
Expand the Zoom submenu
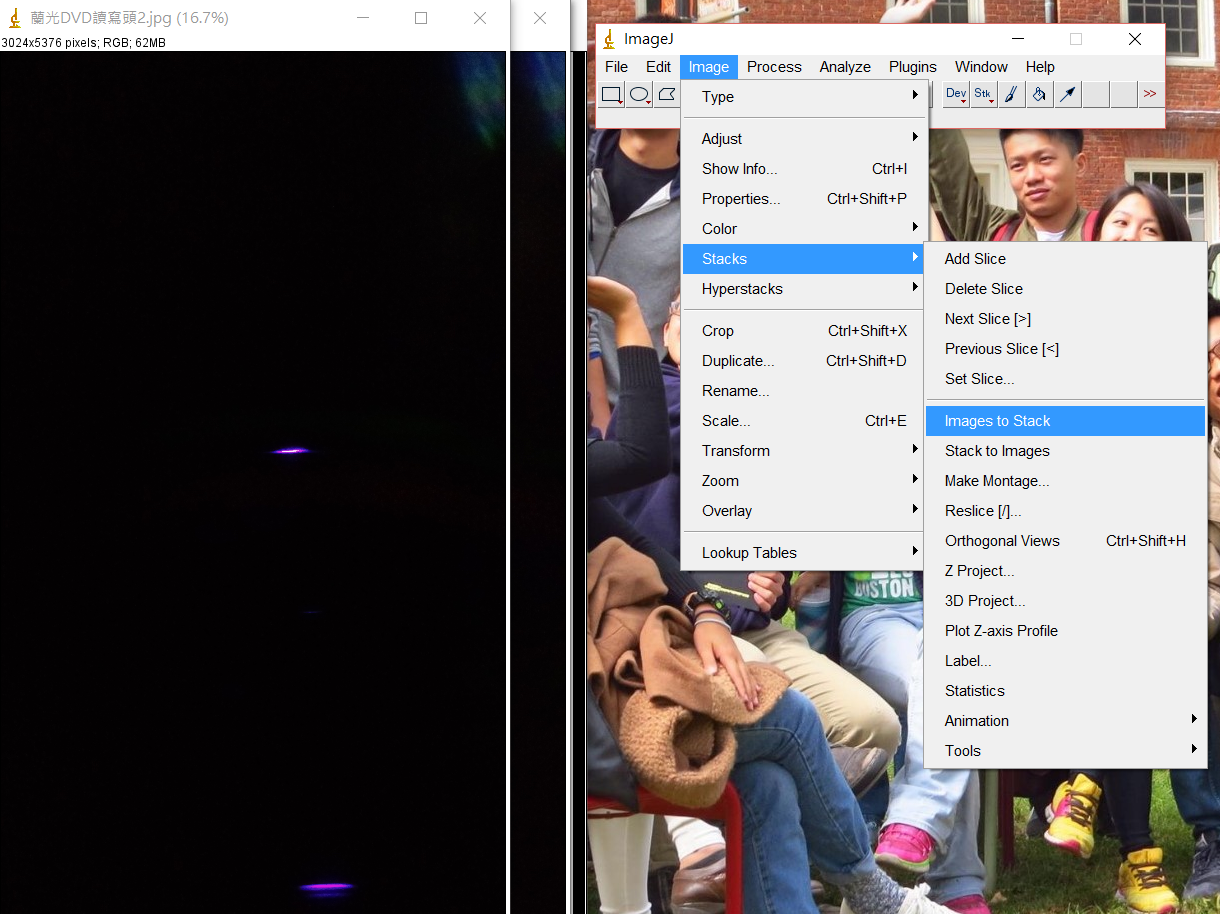[805, 481]
